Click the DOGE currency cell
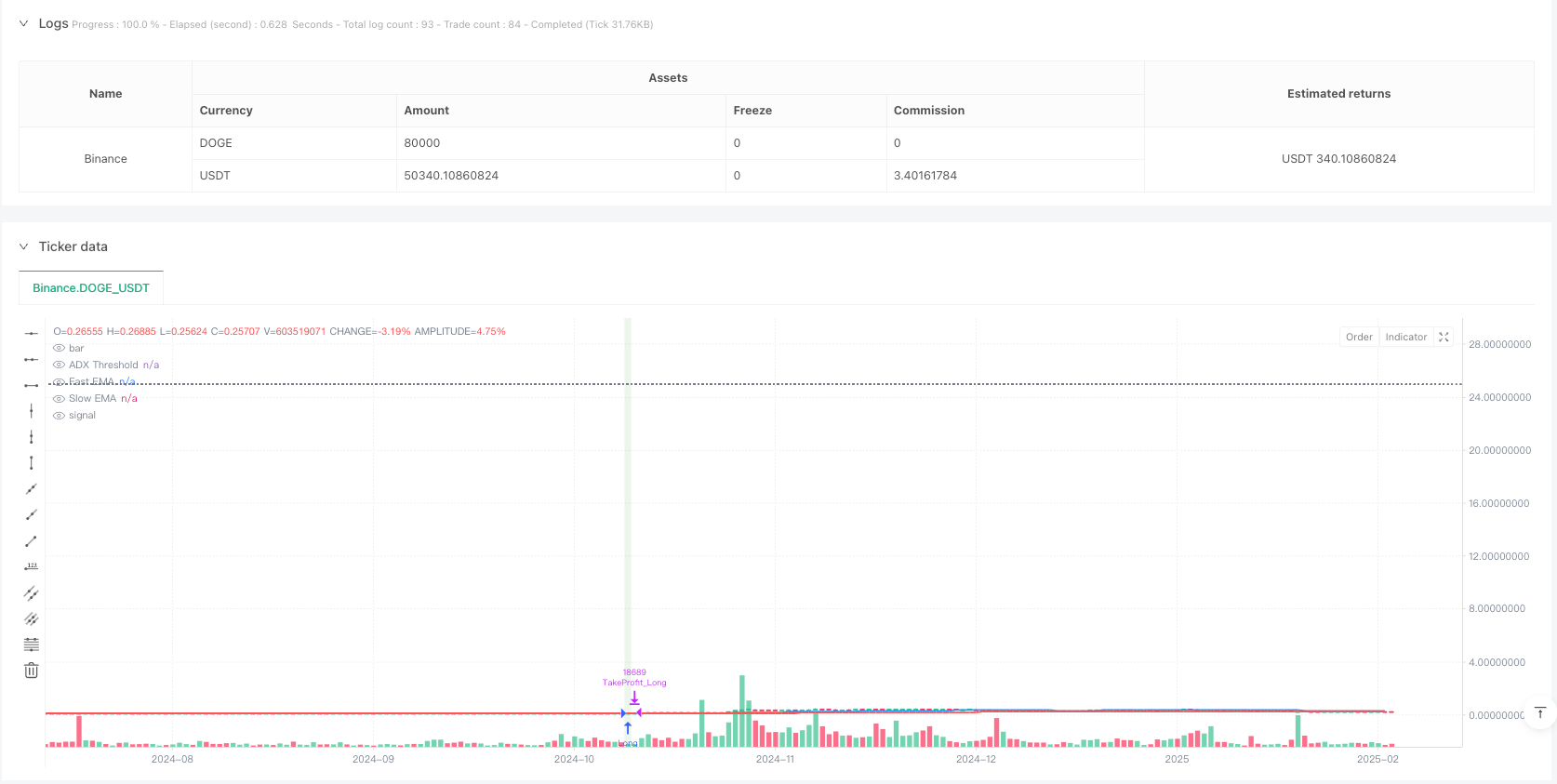 coord(294,143)
